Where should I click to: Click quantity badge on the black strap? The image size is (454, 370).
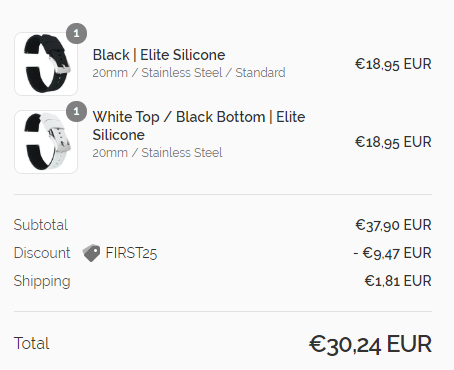[x=76, y=33]
